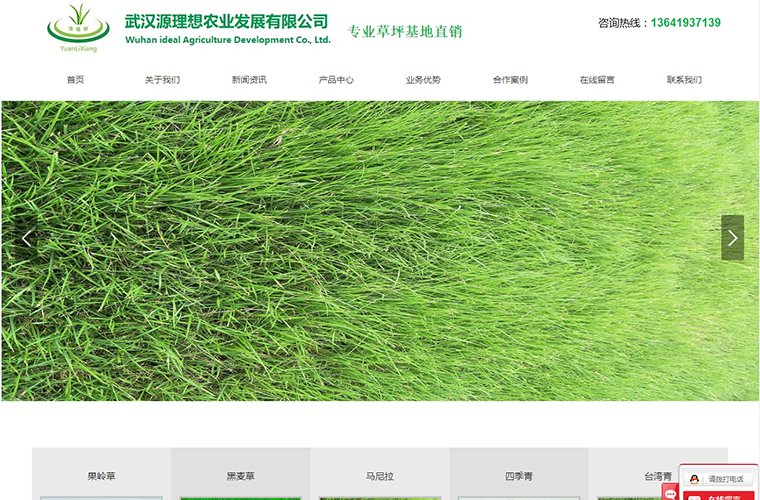The width and height of the screenshot is (760, 500).
Task: Switch to the 四季青 product tab
Action: 518,476
